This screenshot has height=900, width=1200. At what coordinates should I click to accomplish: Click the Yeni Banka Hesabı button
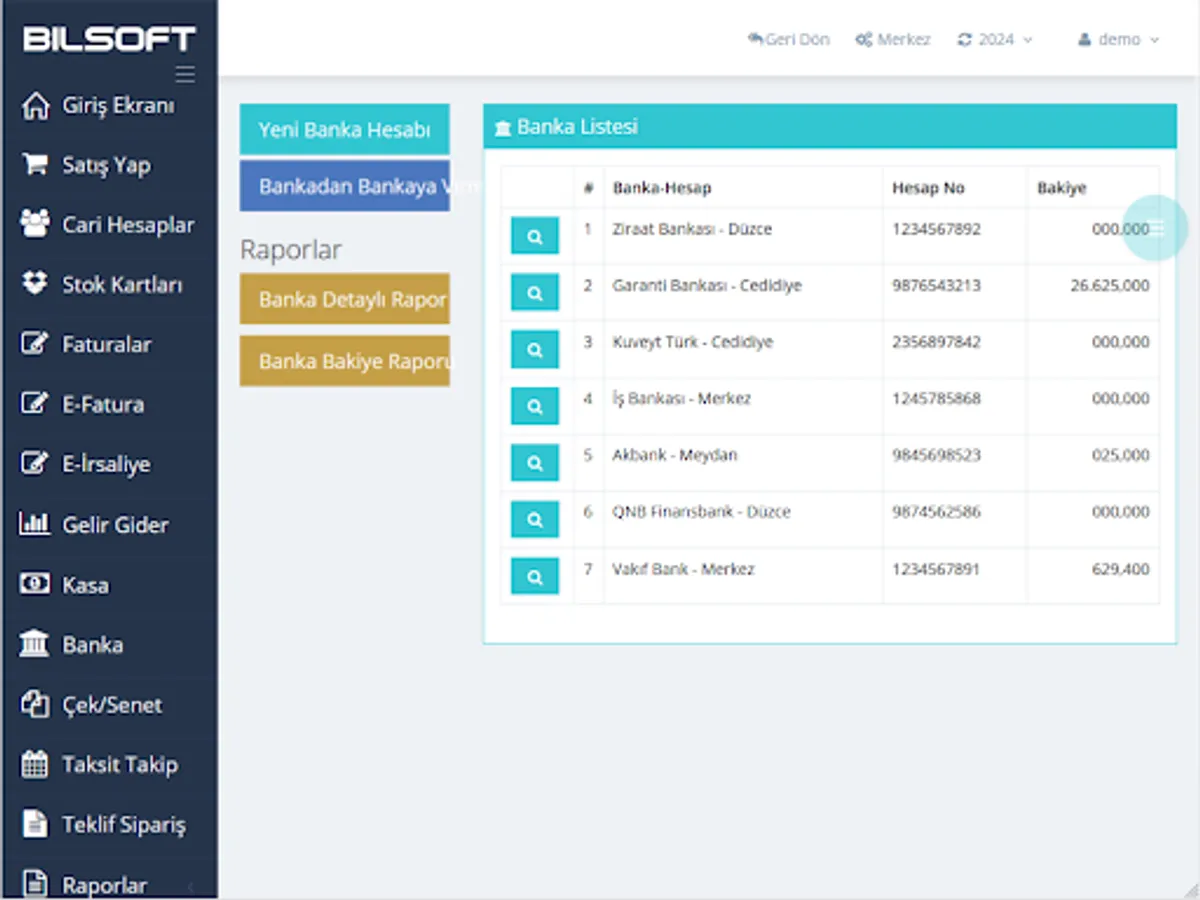[x=344, y=129]
